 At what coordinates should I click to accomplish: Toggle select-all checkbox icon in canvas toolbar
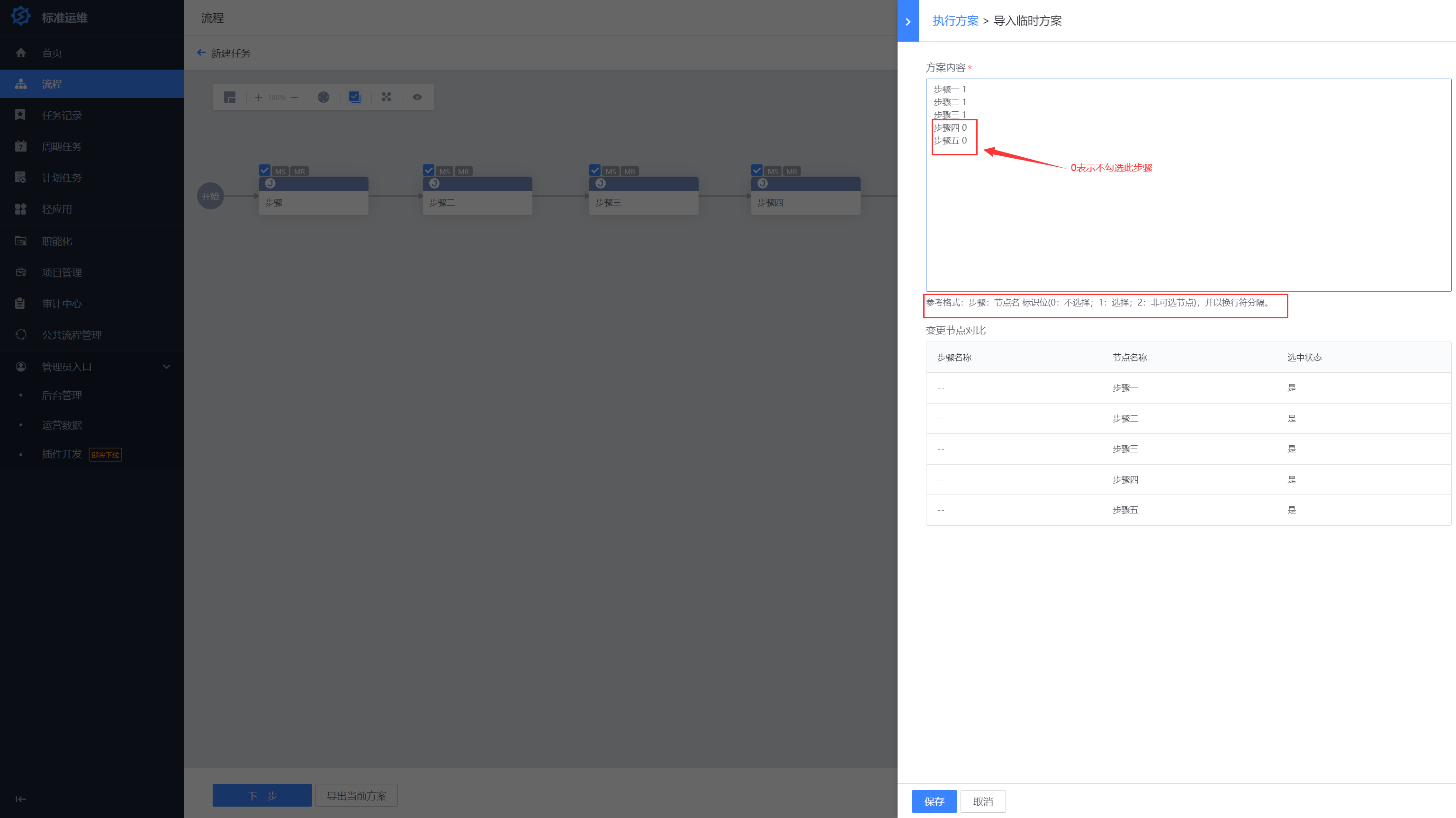355,97
